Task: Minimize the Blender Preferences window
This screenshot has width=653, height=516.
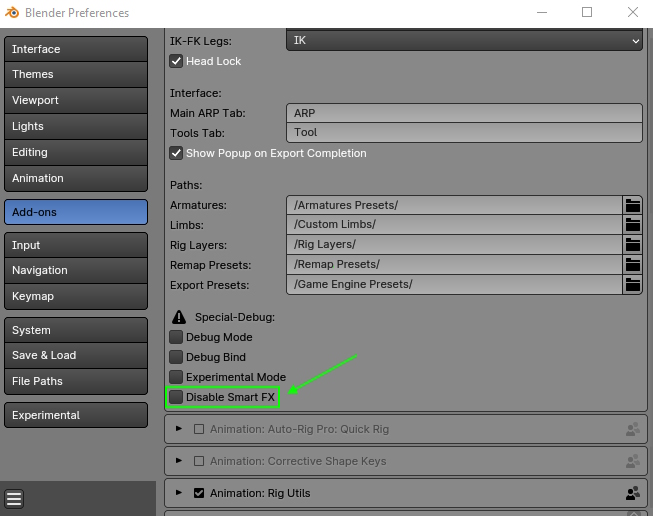Action: 542,12
